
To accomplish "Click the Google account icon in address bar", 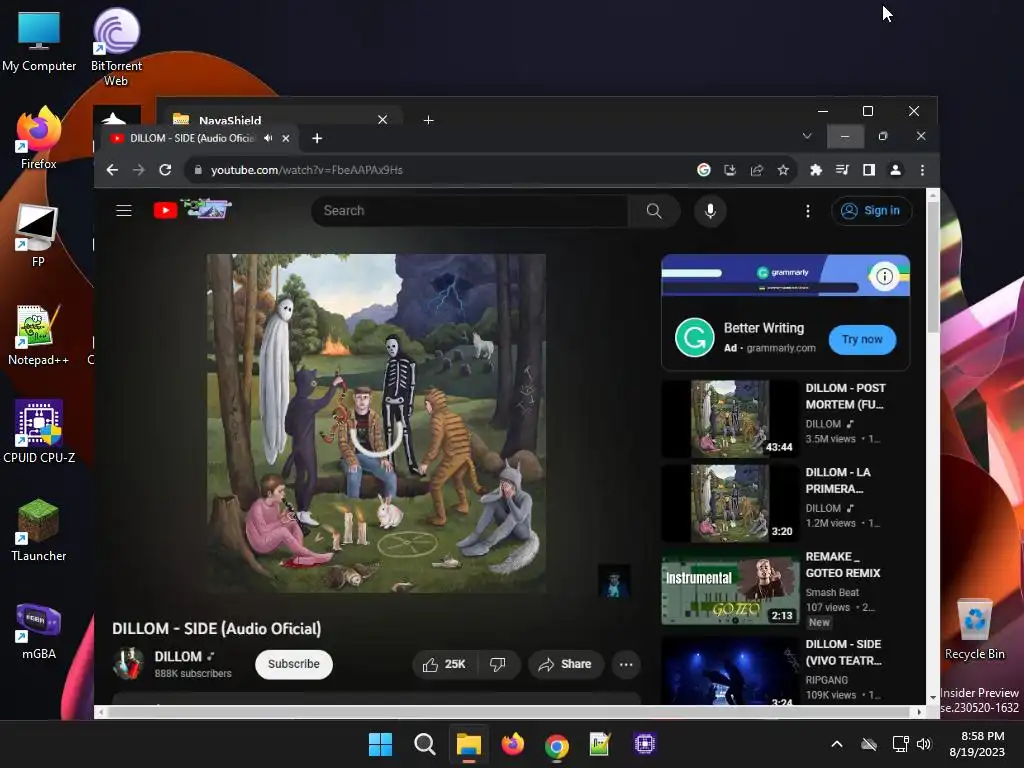I will click(x=703, y=170).
